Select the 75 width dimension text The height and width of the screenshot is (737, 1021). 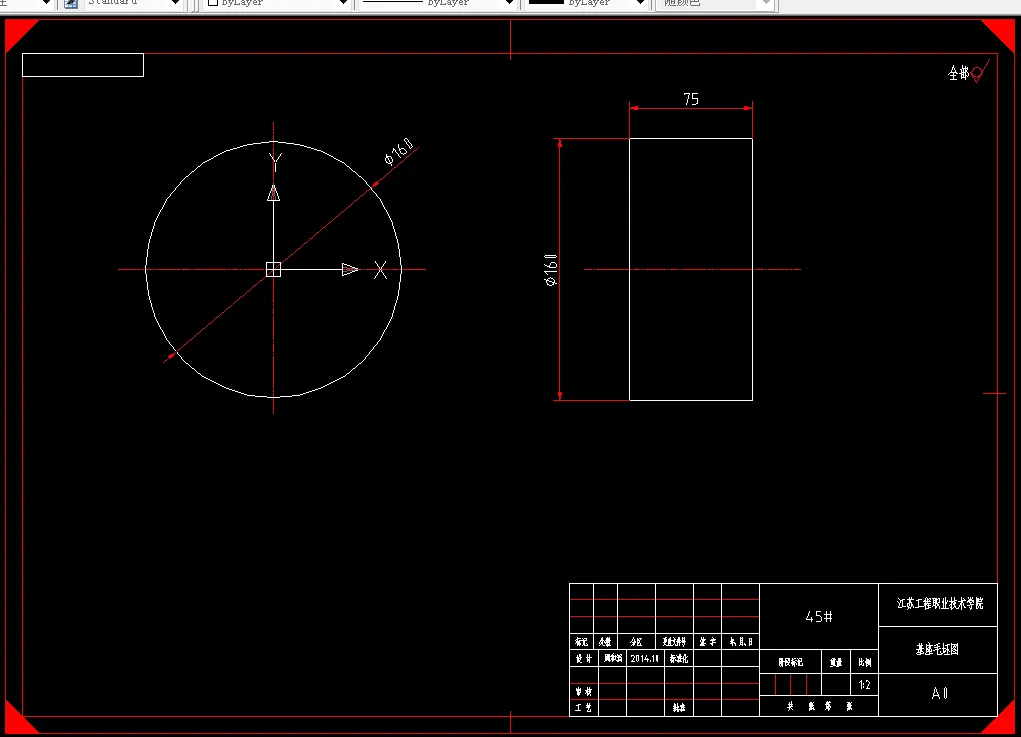[691, 99]
